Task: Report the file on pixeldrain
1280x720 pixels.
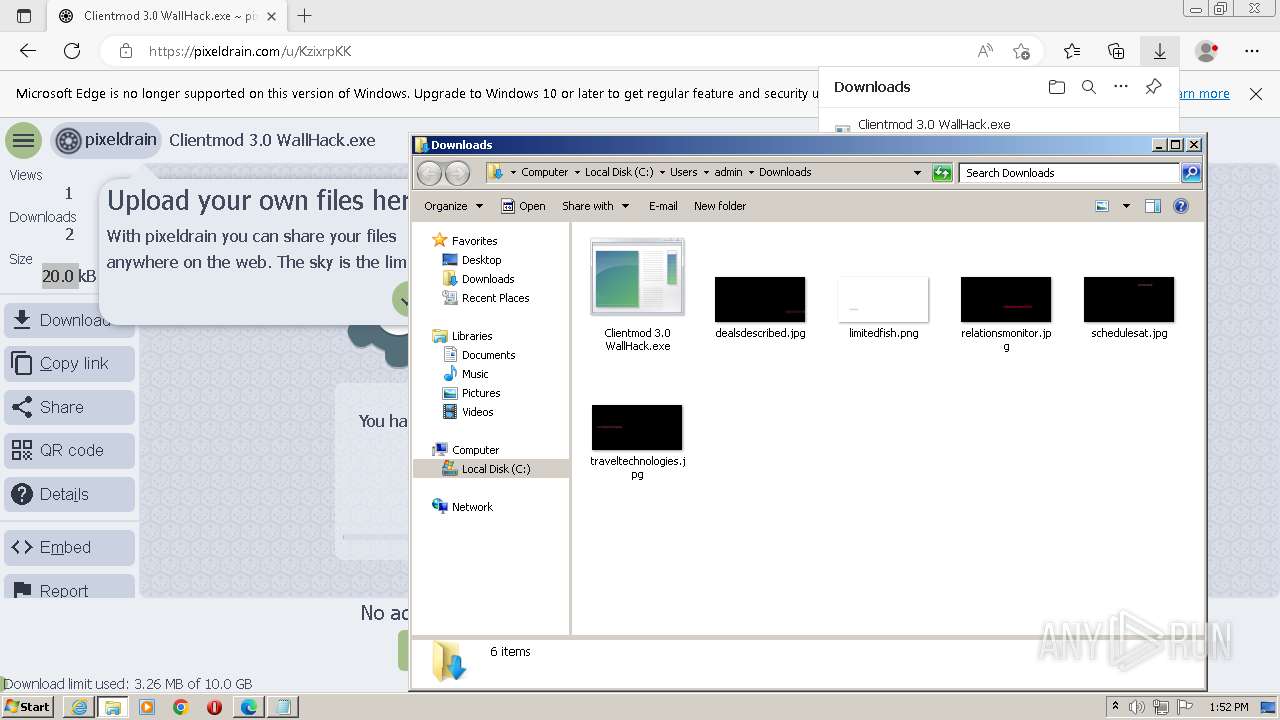Action: [x=69, y=587]
